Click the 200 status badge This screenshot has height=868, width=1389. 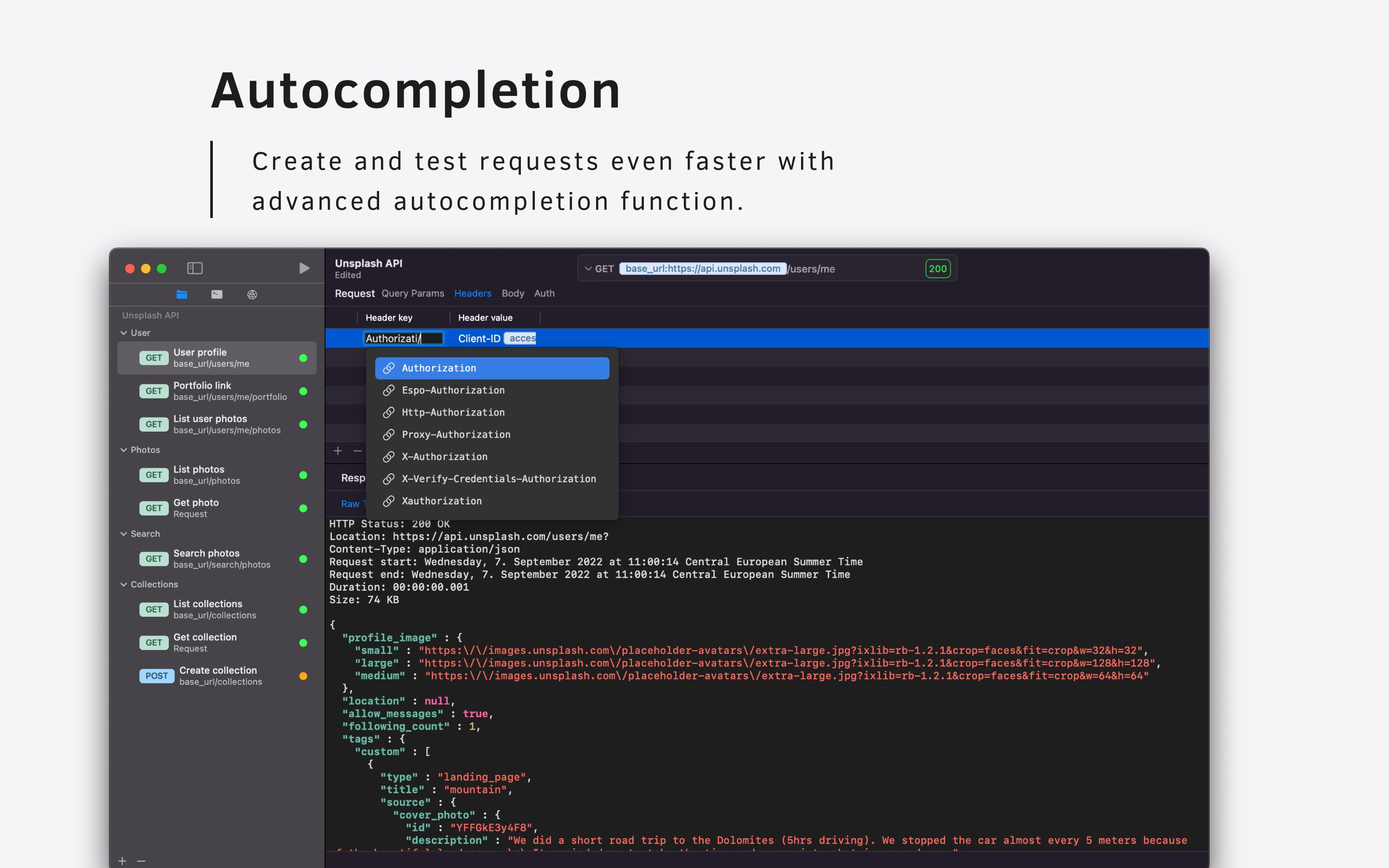click(x=937, y=269)
